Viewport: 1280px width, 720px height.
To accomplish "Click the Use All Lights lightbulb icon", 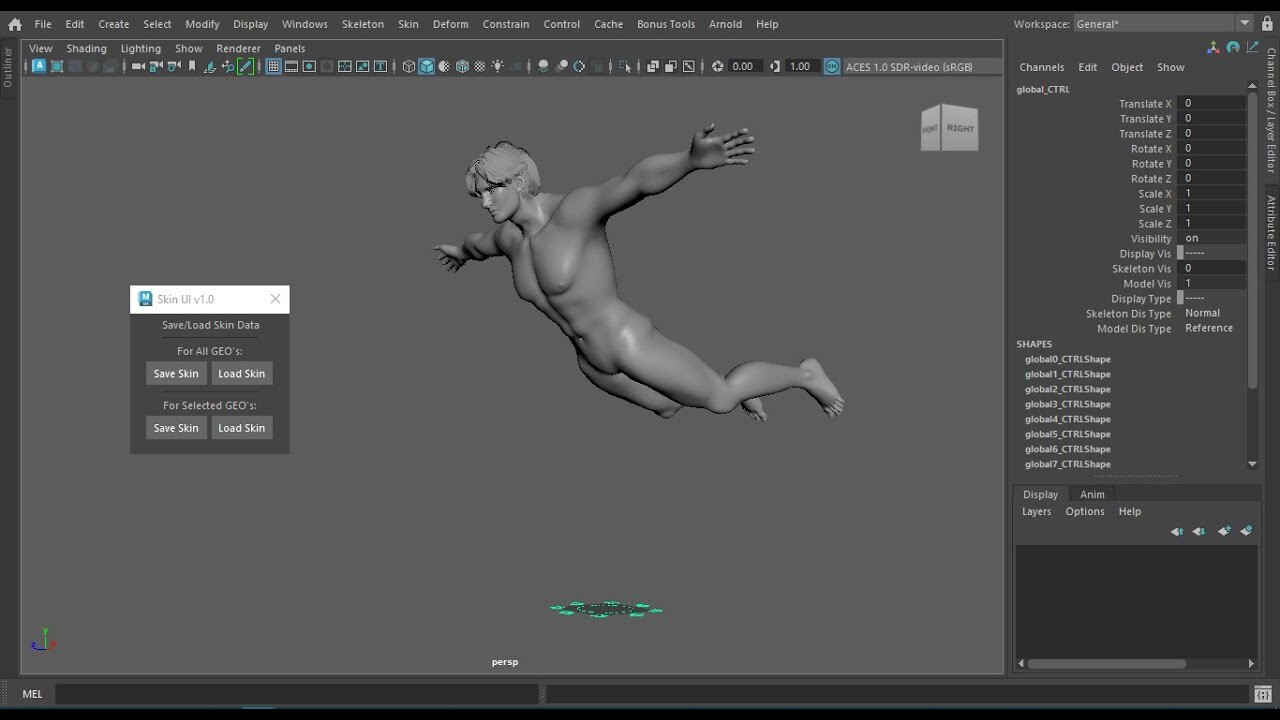I will 497,66.
